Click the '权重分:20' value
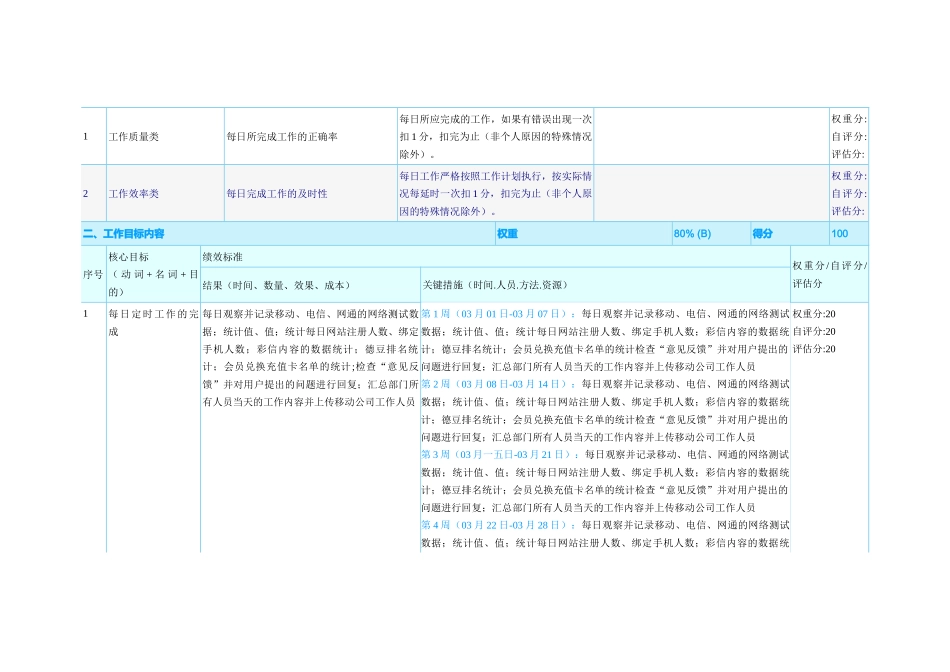950x672 pixels. 814,314
